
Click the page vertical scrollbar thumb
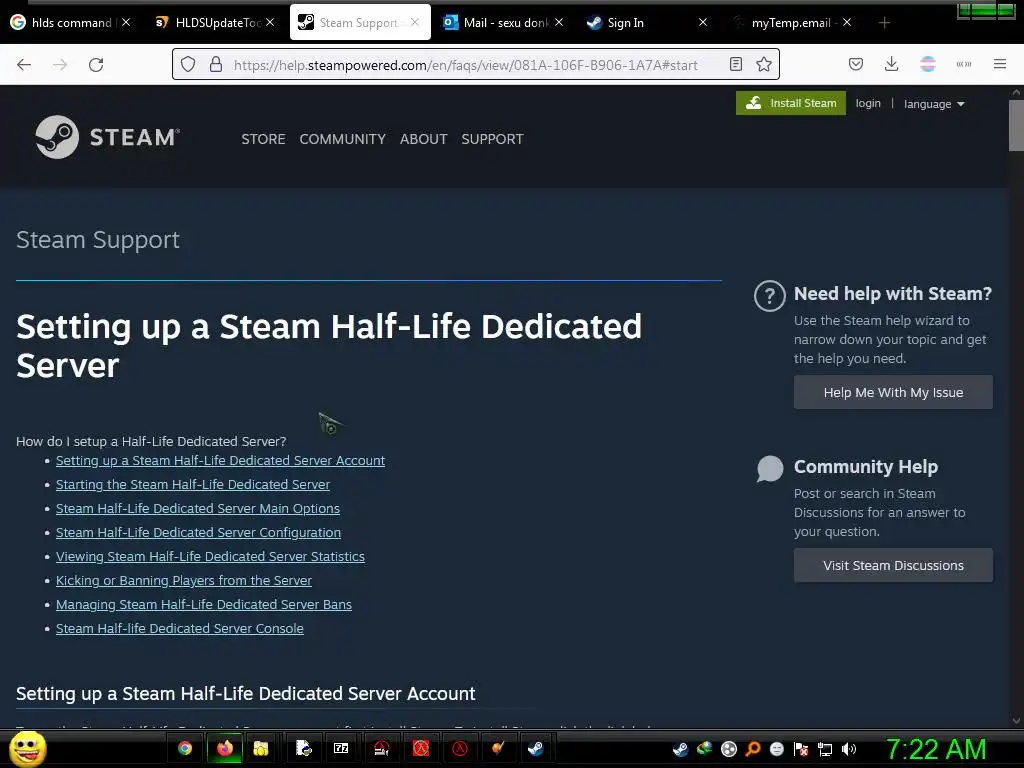[1016, 125]
